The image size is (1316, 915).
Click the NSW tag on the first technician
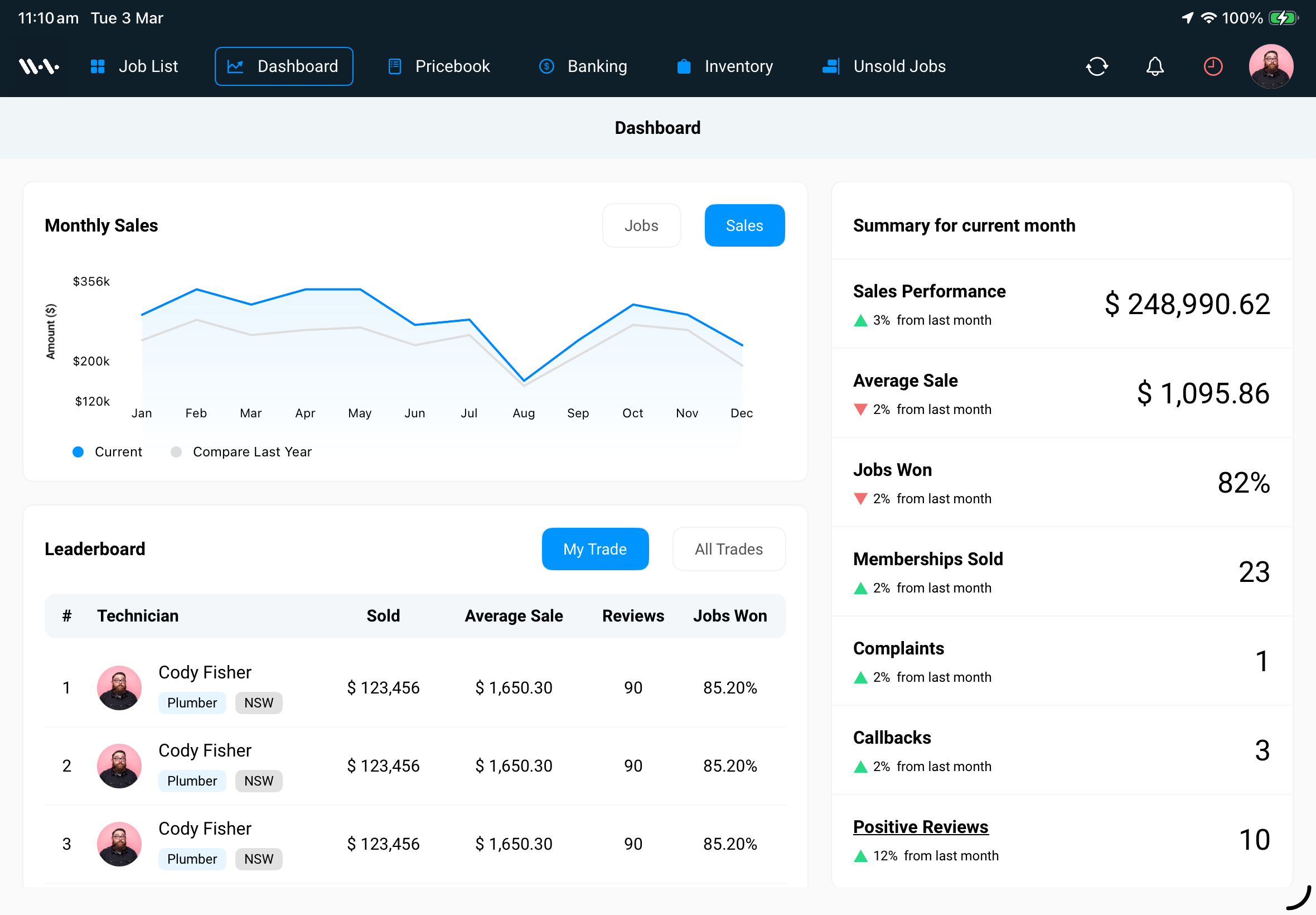click(258, 702)
